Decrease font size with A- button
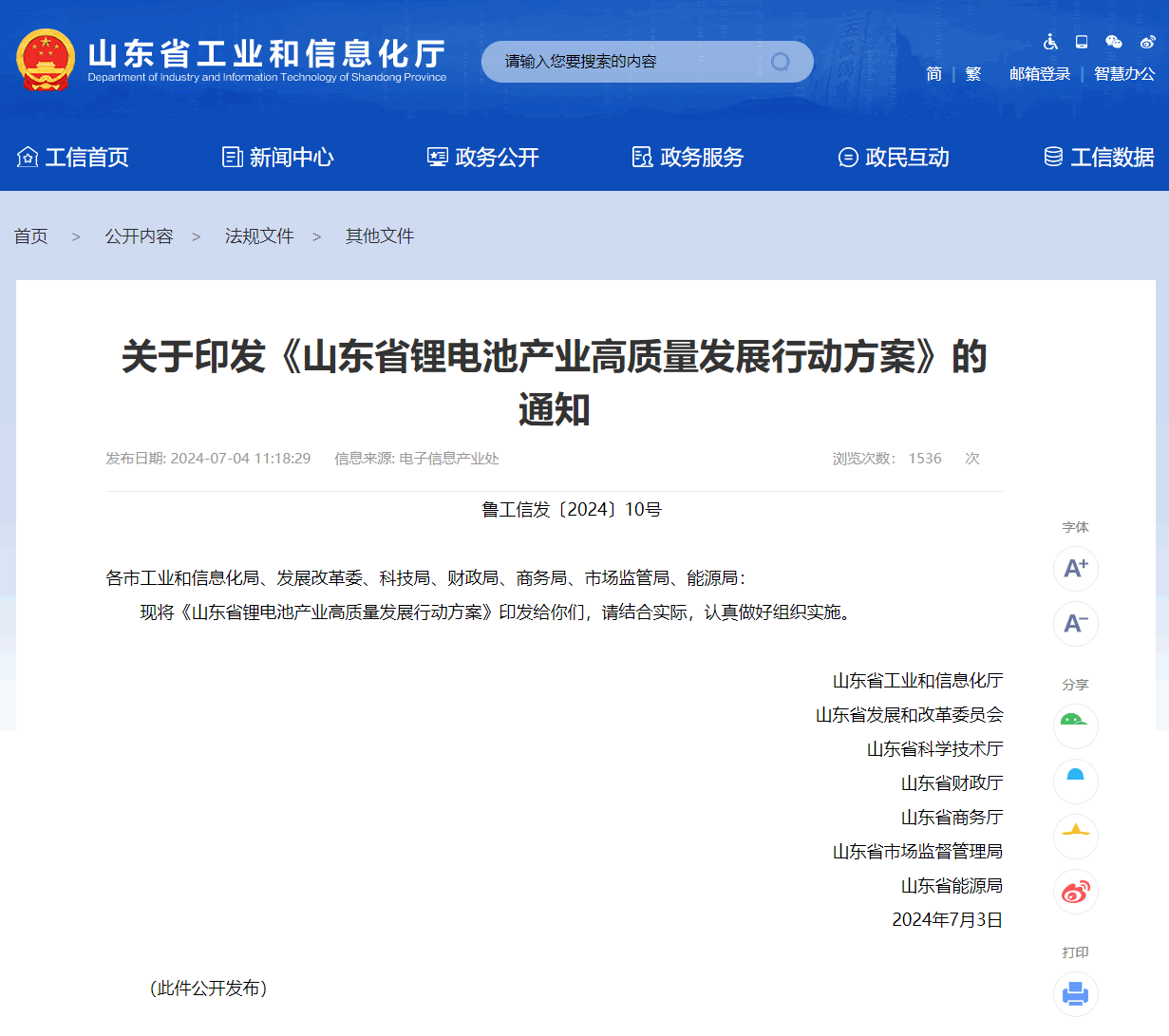Image resolution: width=1169 pixels, height=1036 pixels. tap(1076, 624)
